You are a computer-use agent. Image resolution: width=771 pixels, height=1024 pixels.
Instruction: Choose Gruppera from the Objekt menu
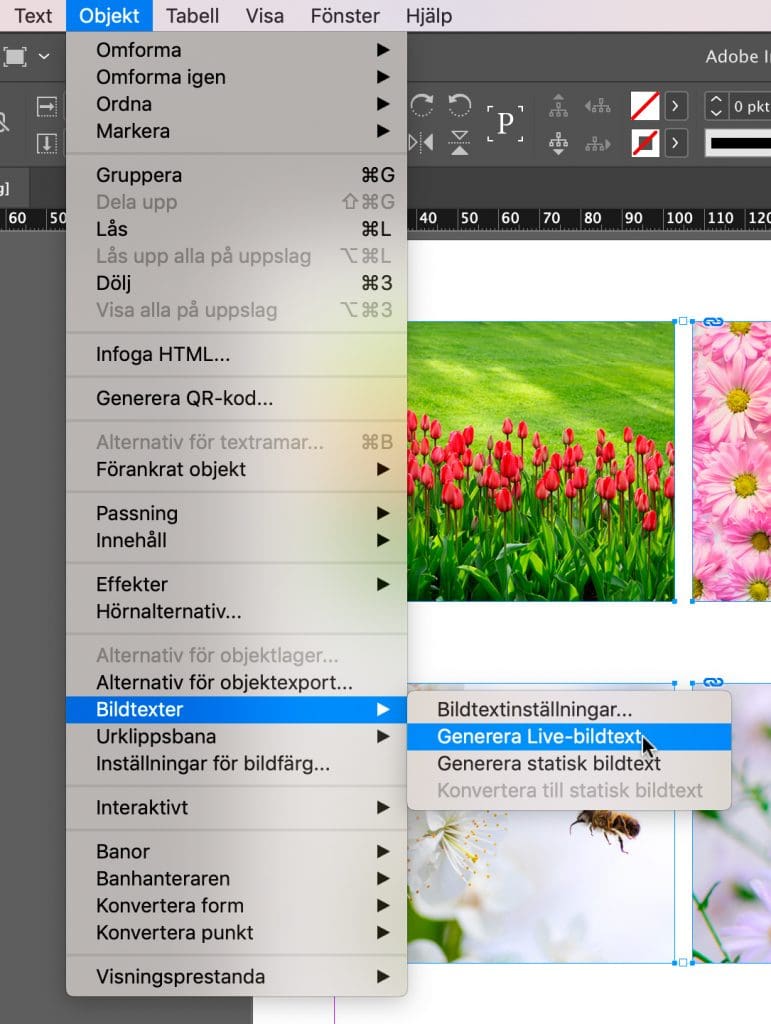point(236,175)
